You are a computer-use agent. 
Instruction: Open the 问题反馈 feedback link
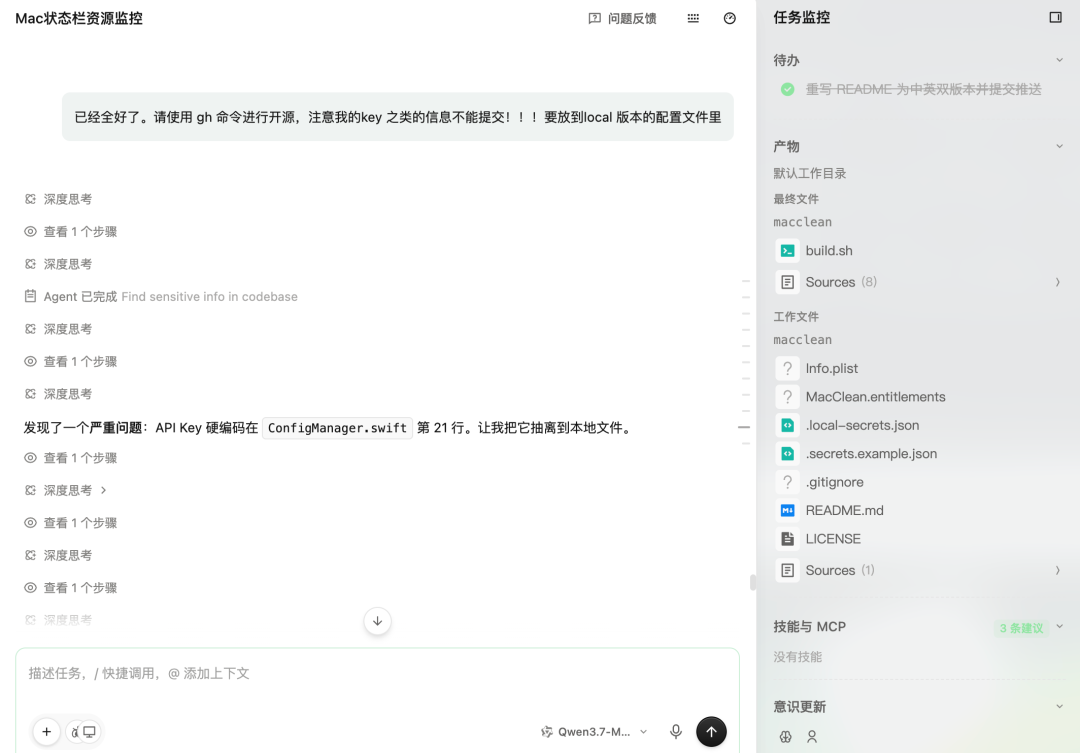coord(622,19)
